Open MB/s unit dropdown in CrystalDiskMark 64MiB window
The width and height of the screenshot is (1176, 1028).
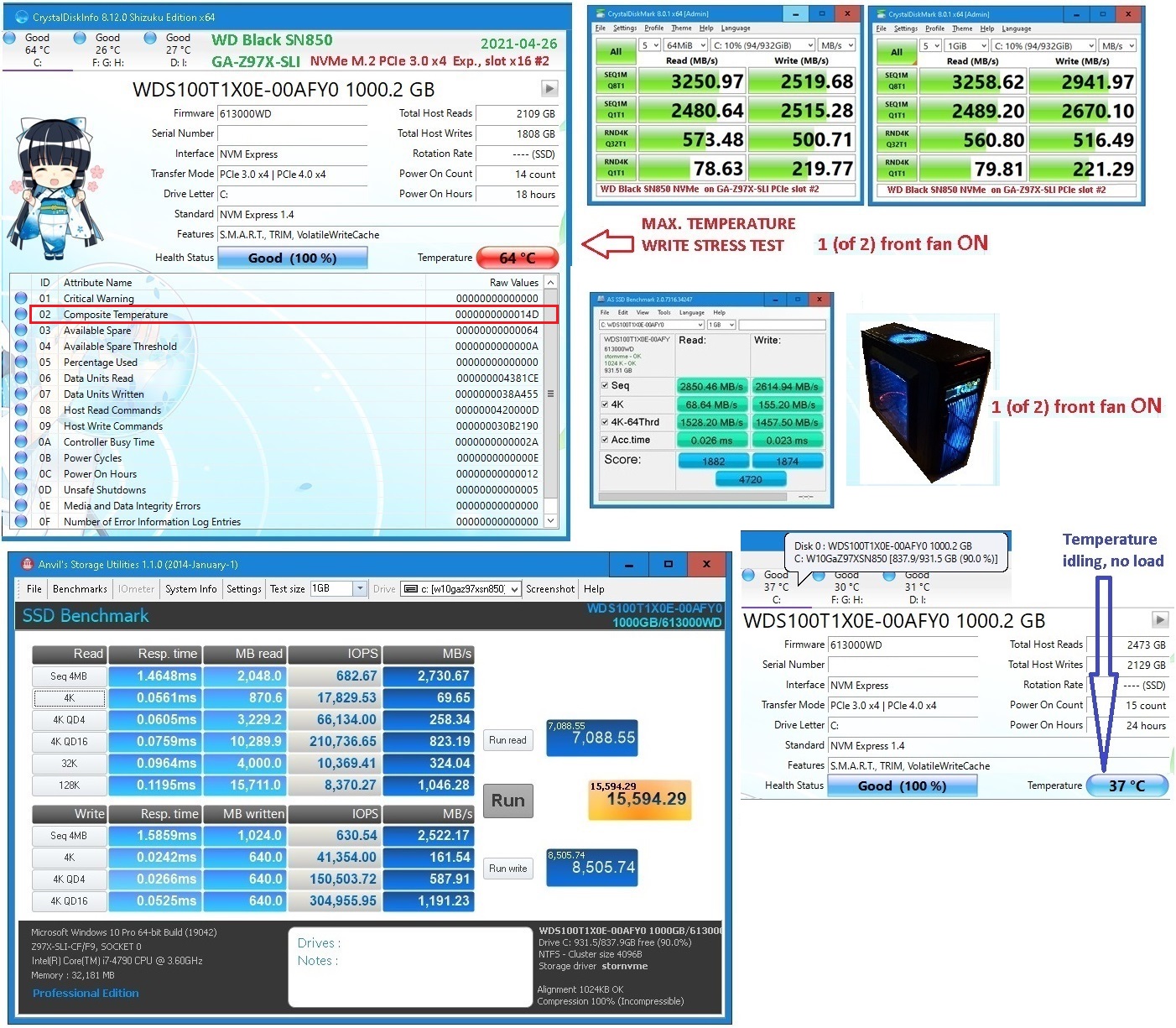click(x=836, y=45)
